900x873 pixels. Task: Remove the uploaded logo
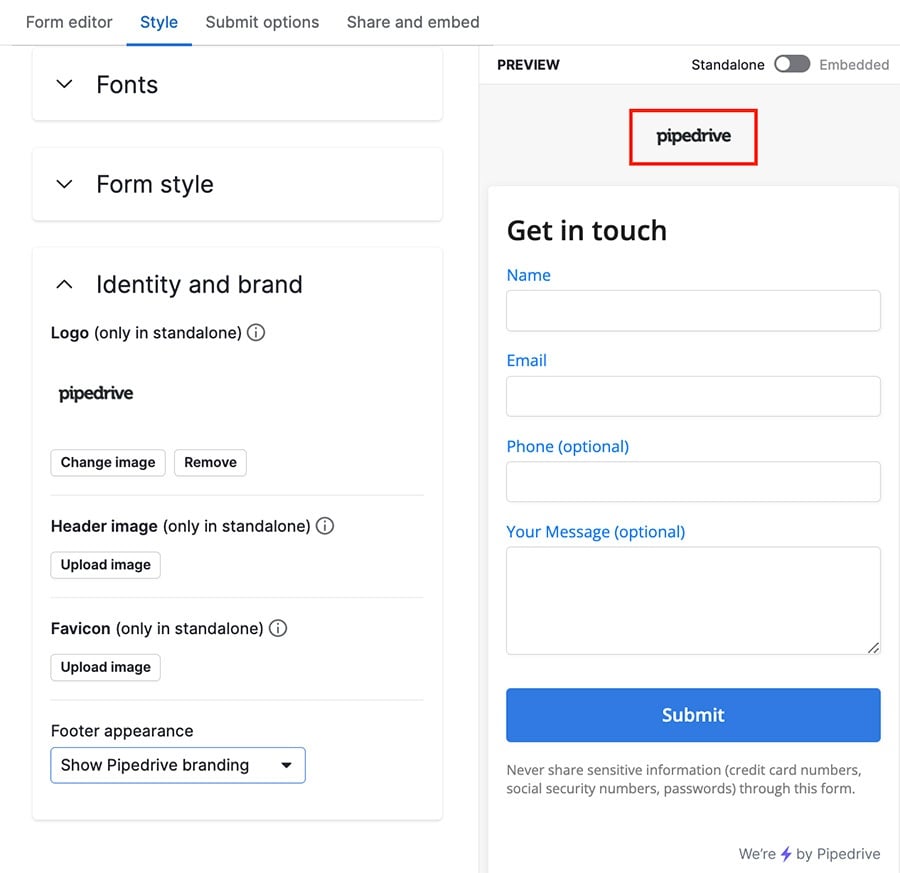pyautogui.click(x=210, y=463)
